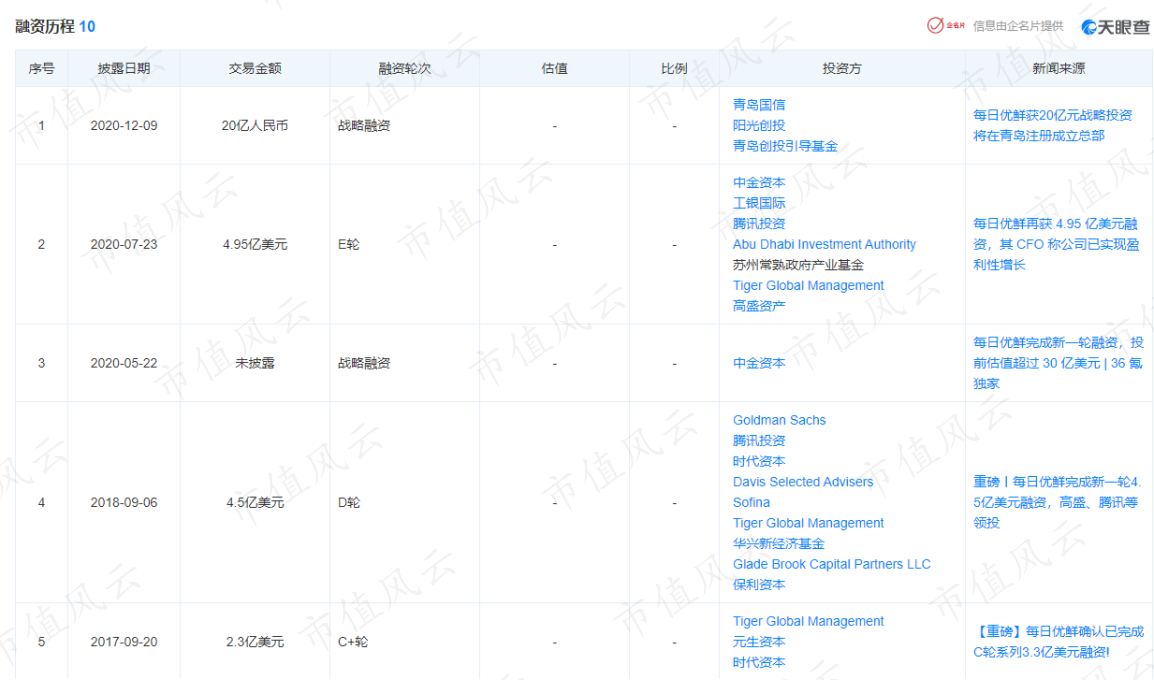Screen dimensions: 1154x680
Task: Open Tiger Global Management in D轮 row
Action: click(808, 523)
